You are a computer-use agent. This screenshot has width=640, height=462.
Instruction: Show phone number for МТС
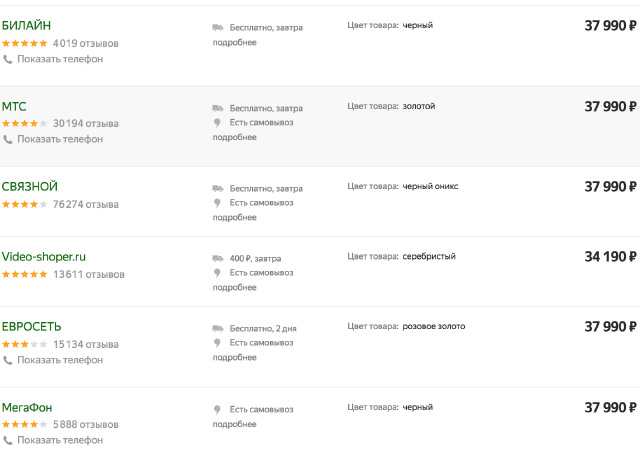(60, 139)
